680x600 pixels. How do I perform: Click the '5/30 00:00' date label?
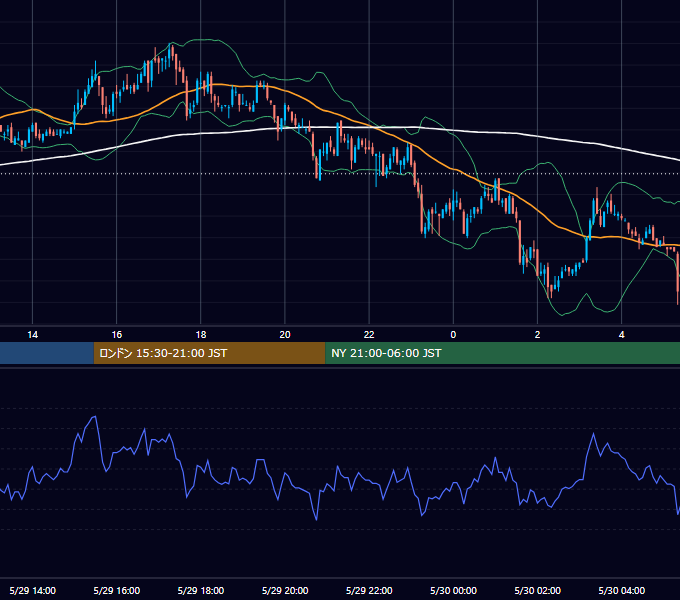coord(453,590)
